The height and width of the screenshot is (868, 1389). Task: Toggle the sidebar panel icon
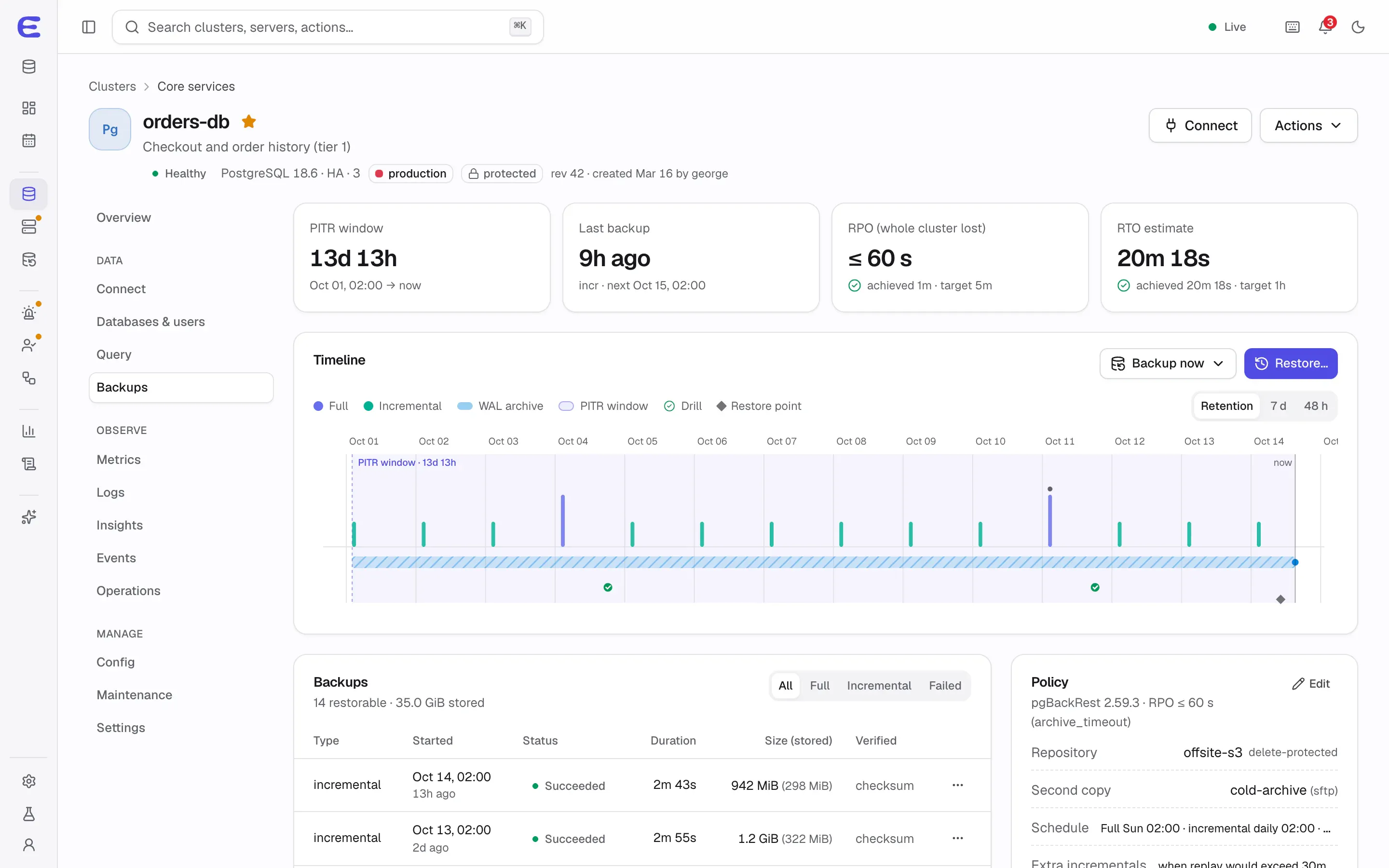tap(88, 27)
